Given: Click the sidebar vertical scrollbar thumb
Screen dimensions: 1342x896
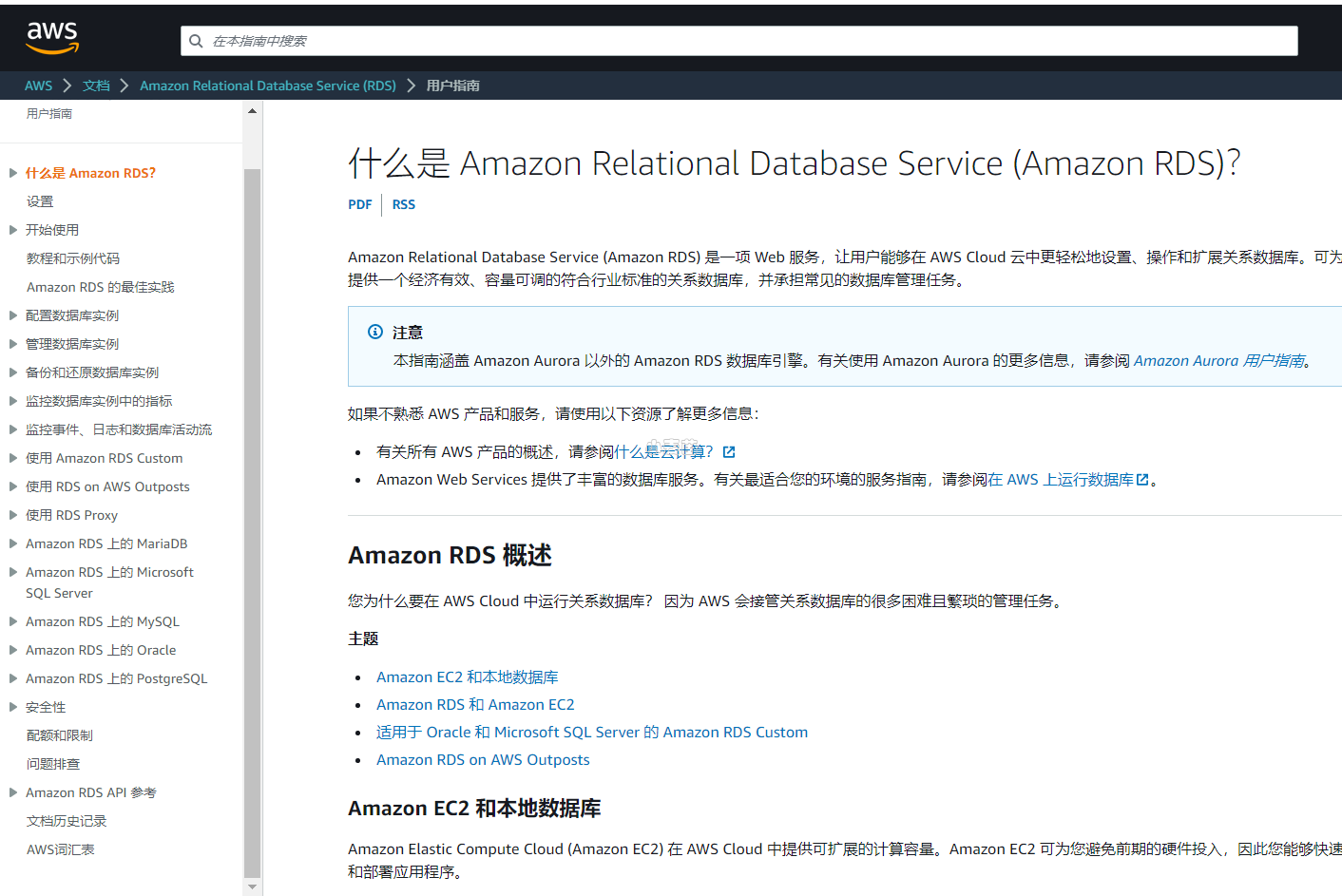Looking at the screenshot, I should click(252, 523).
